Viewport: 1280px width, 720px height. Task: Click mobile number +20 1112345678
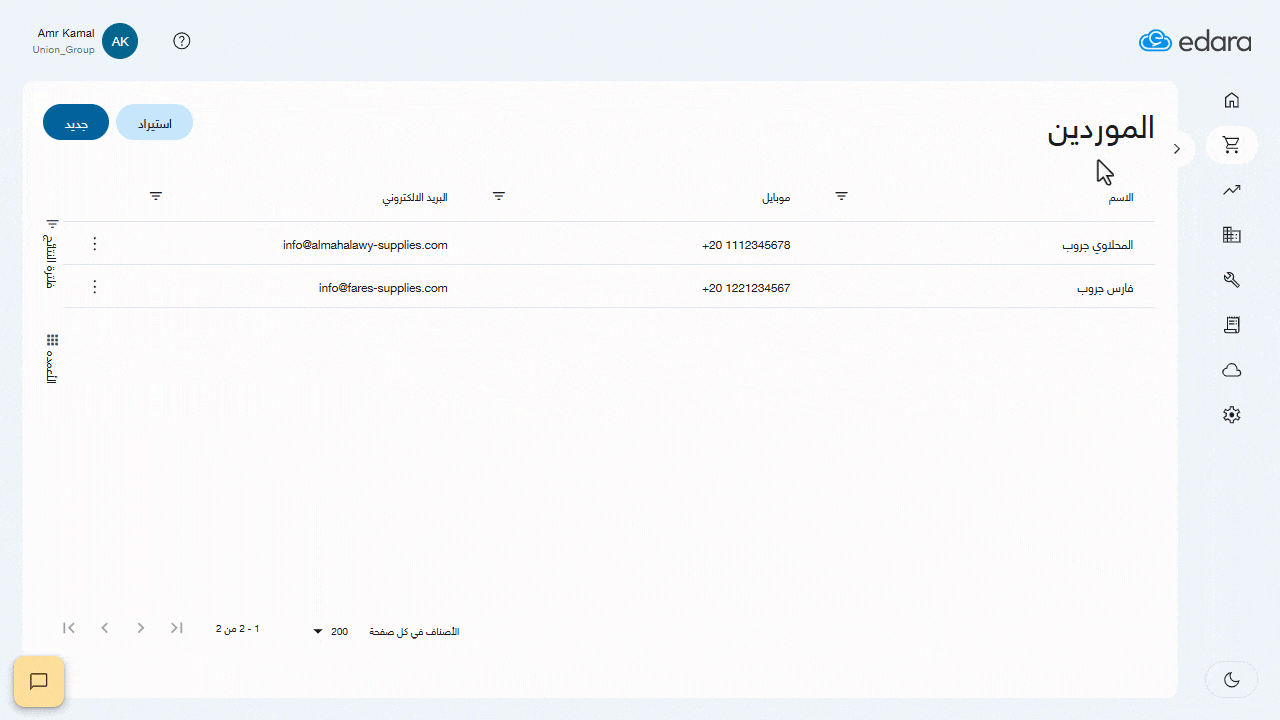746,245
